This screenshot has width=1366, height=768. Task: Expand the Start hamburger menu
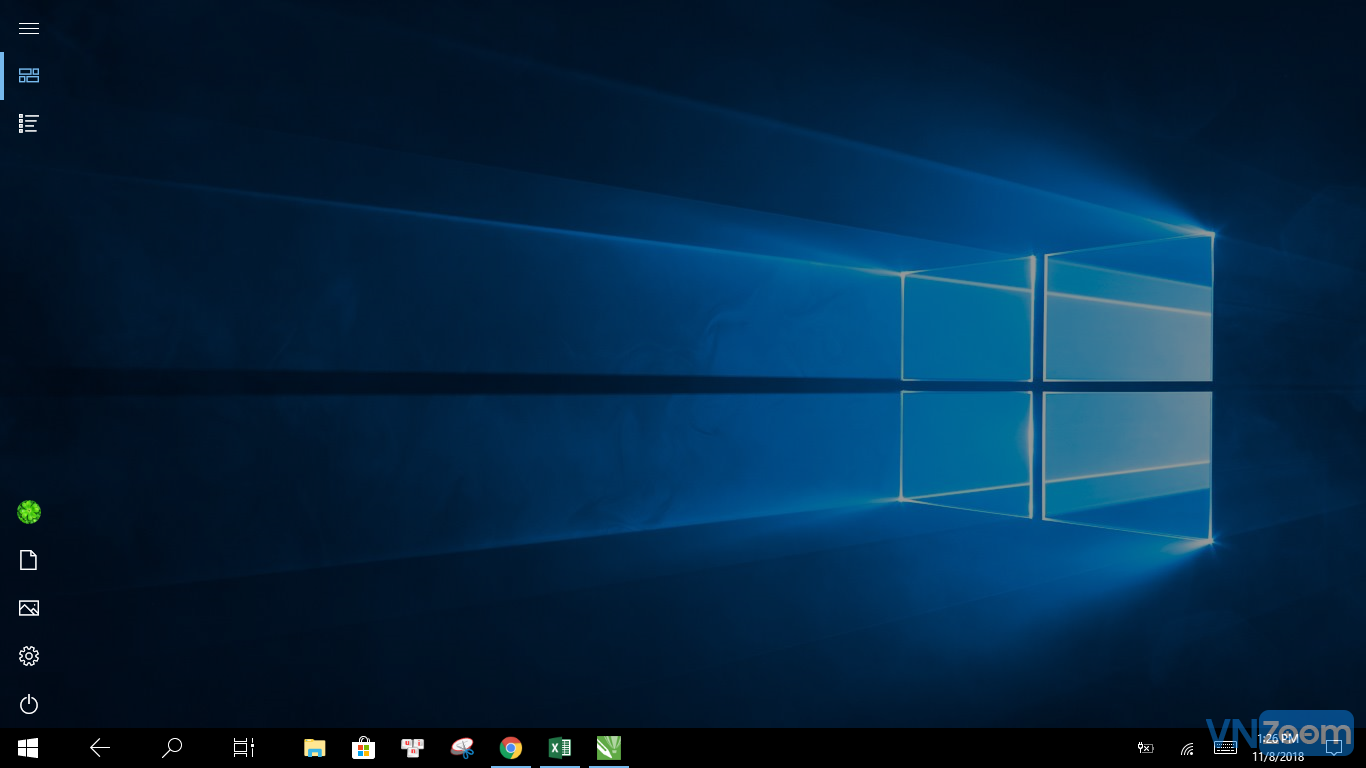29,28
